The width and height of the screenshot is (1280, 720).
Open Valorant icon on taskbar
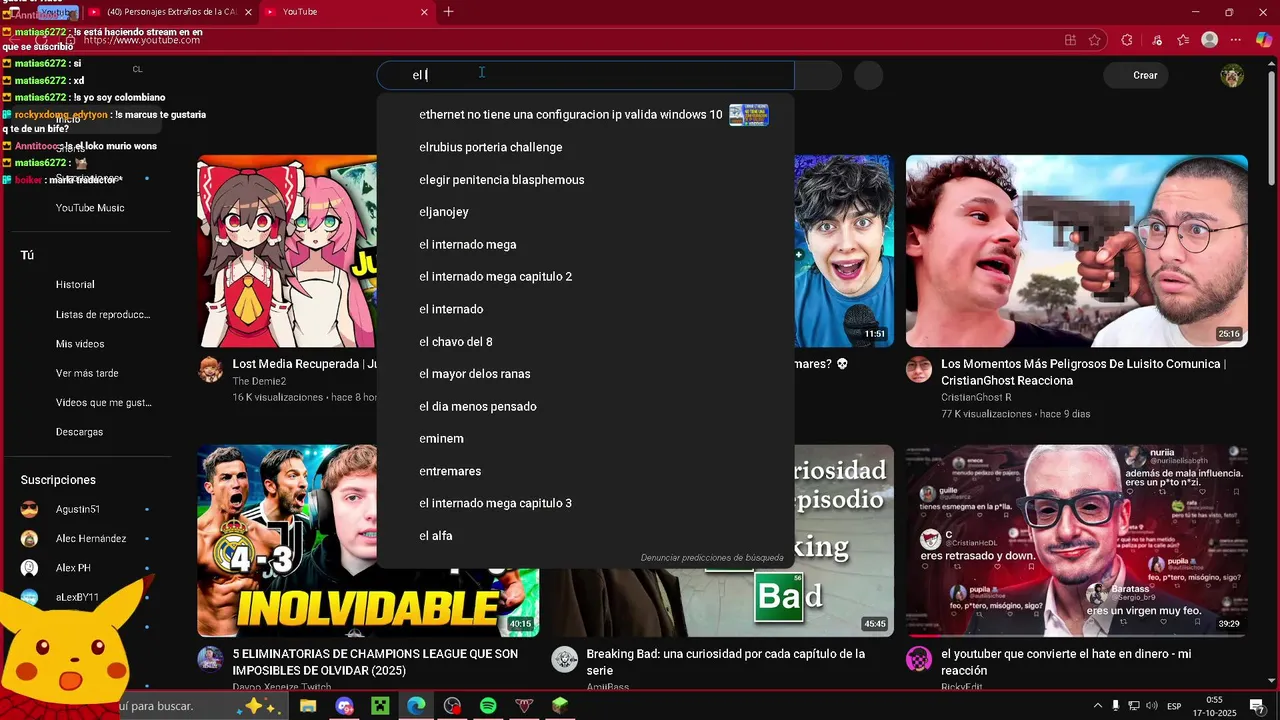524,706
